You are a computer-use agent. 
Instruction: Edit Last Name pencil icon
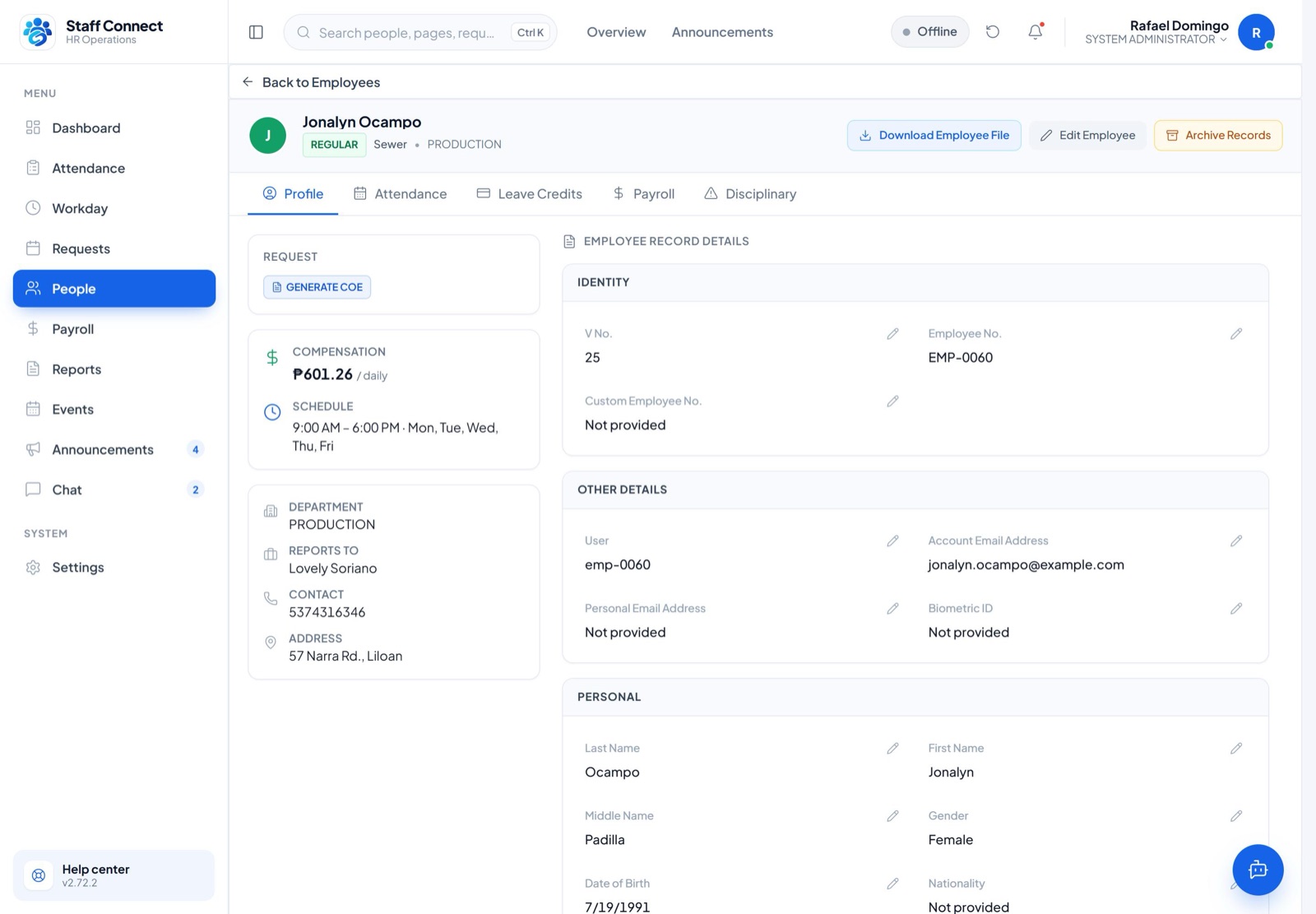click(x=892, y=749)
